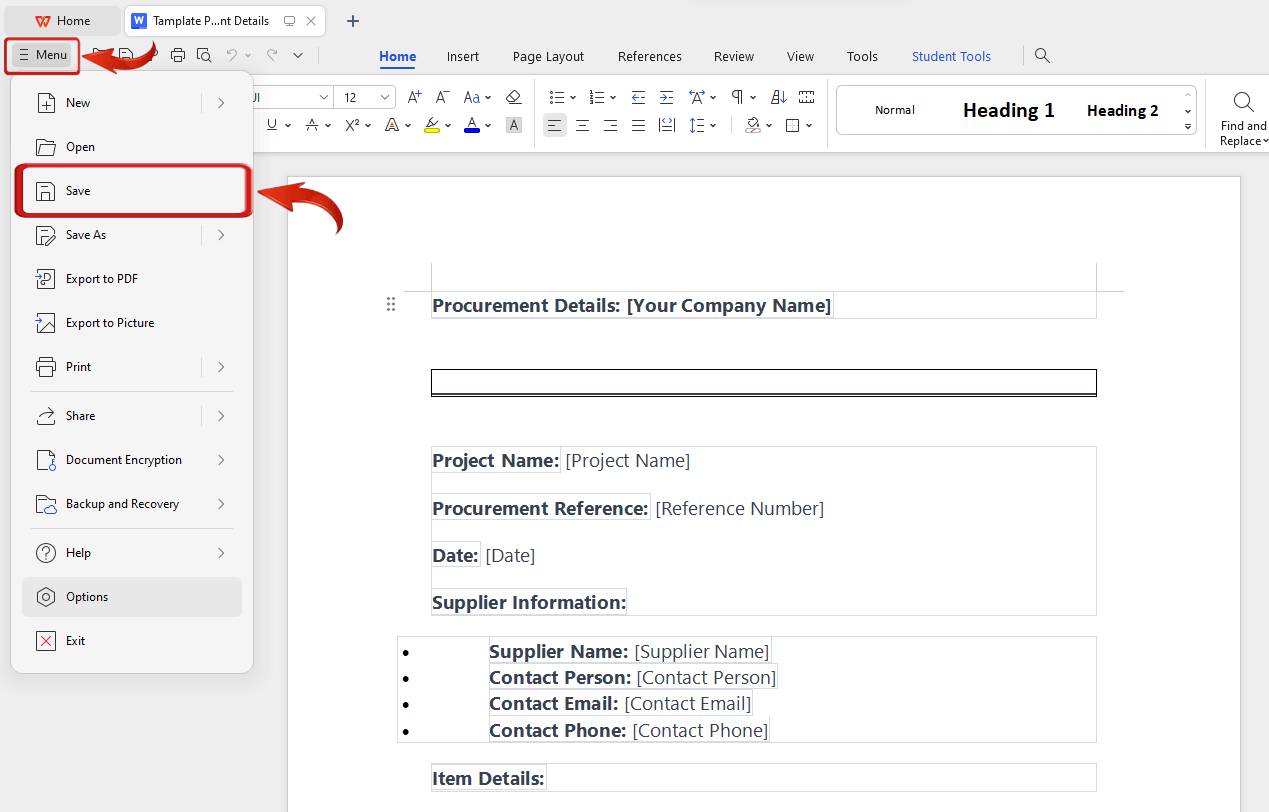1269x812 pixels.
Task: Switch to the References ribbon tab
Action: [649, 56]
